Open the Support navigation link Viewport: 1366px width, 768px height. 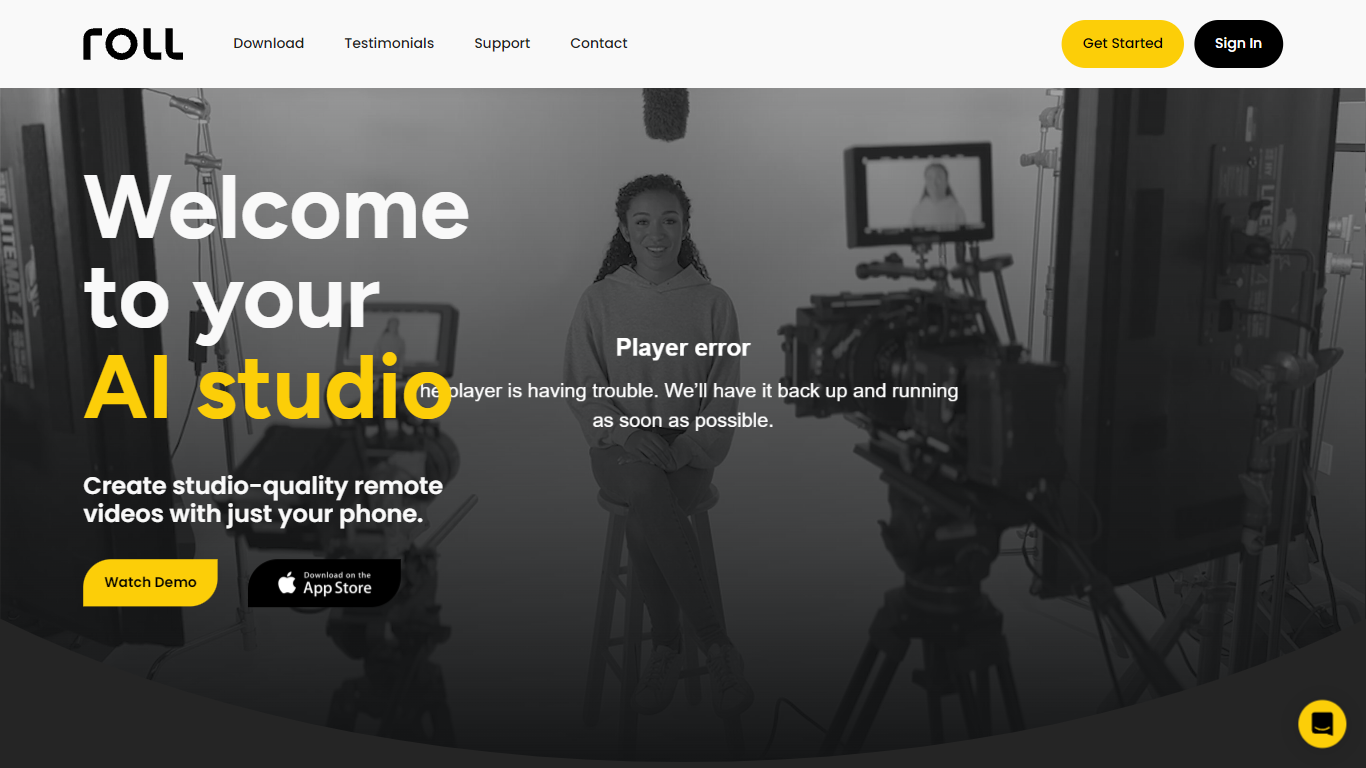[502, 43]
